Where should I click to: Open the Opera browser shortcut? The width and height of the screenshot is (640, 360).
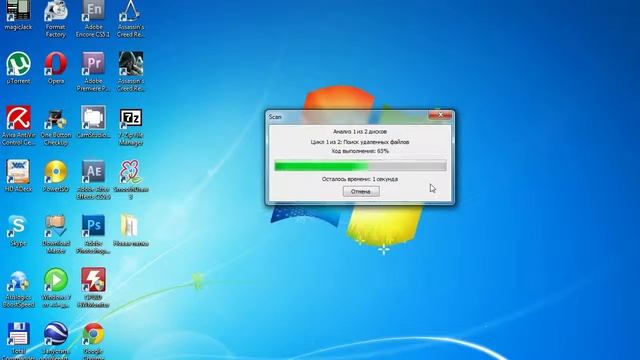tap(56, 68)
